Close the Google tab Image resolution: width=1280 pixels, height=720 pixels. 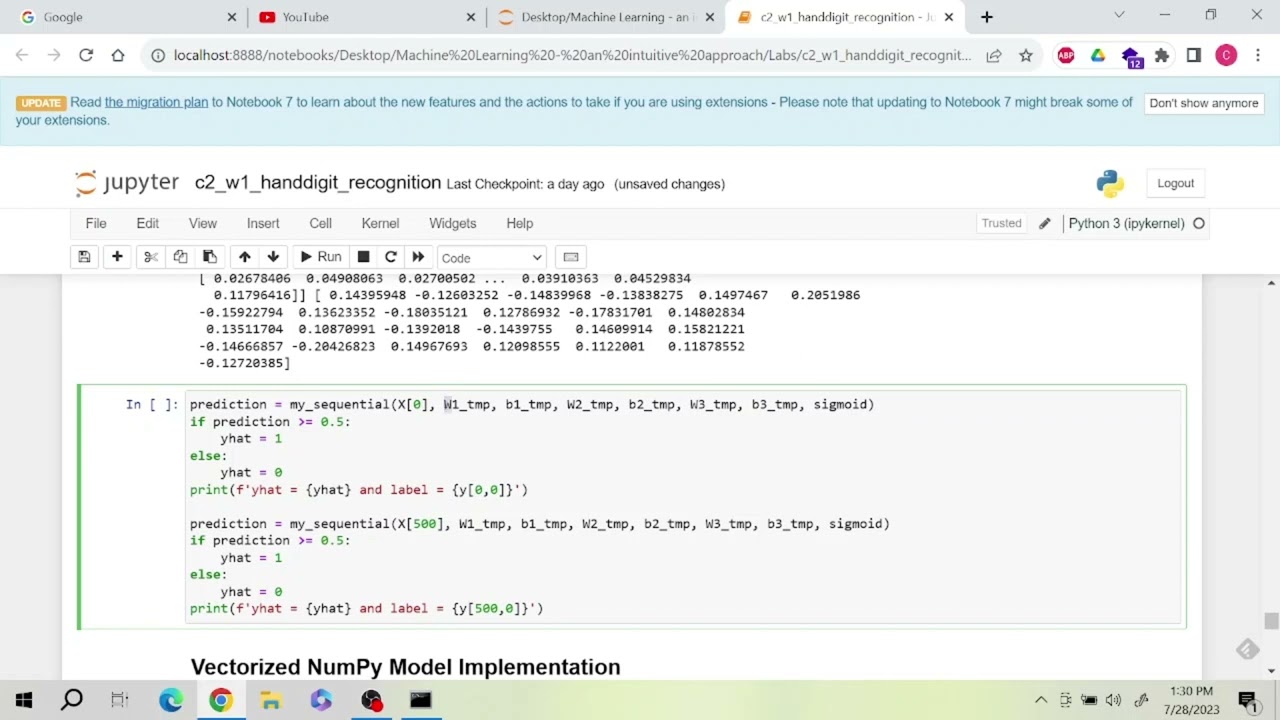232,17
